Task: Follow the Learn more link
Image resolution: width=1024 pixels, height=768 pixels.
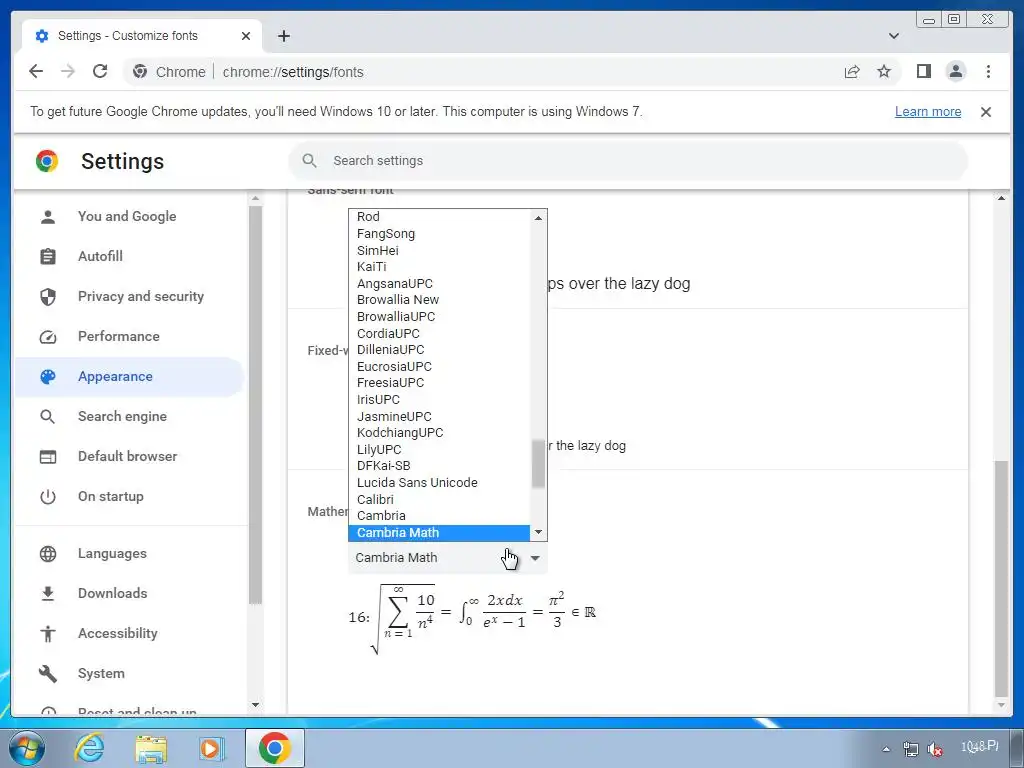Action: 927,112
